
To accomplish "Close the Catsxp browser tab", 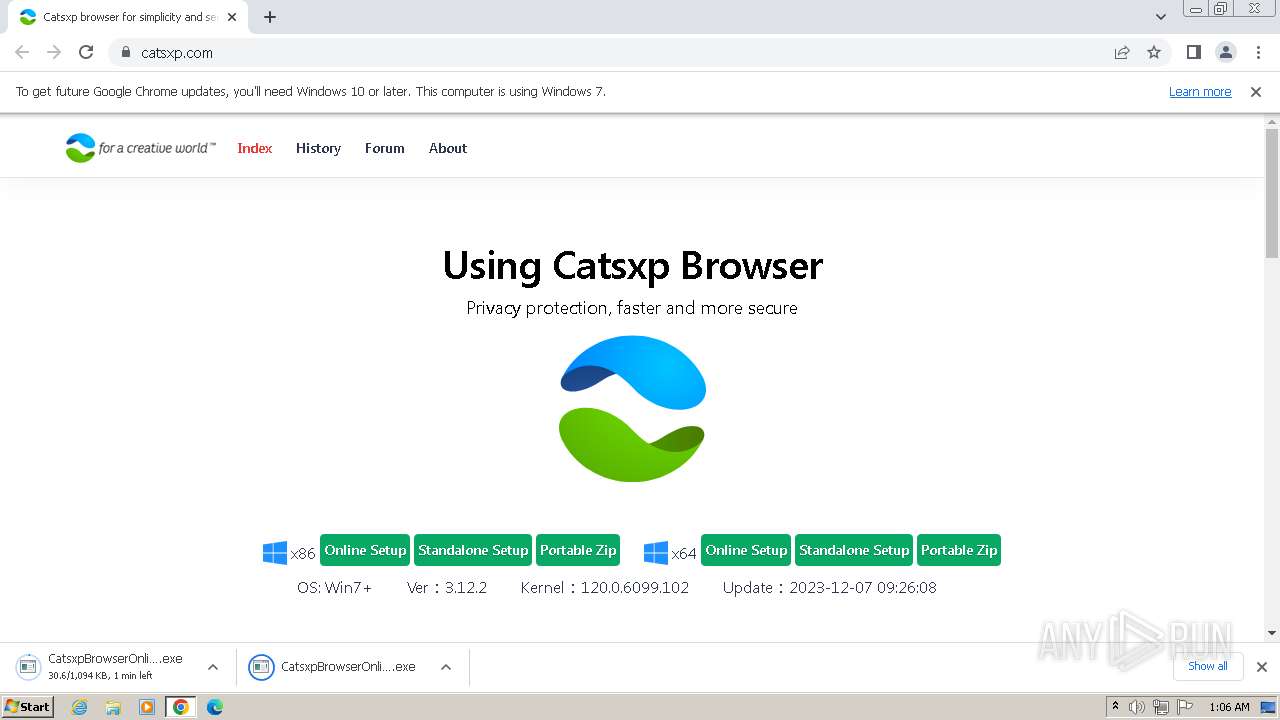I will [232, 17].
